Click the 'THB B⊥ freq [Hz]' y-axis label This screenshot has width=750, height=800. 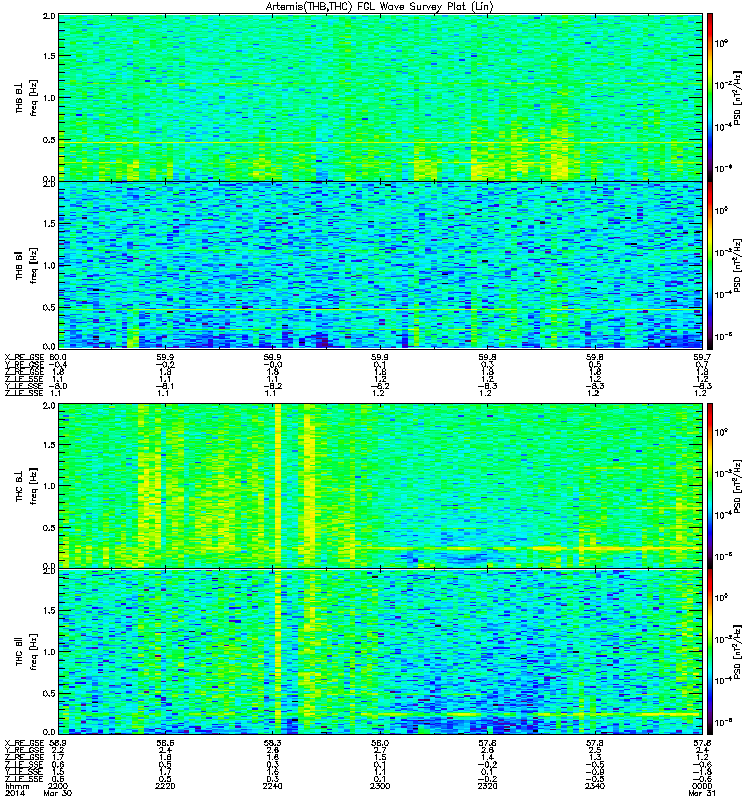pyautogui.click(x=27, y=98)
